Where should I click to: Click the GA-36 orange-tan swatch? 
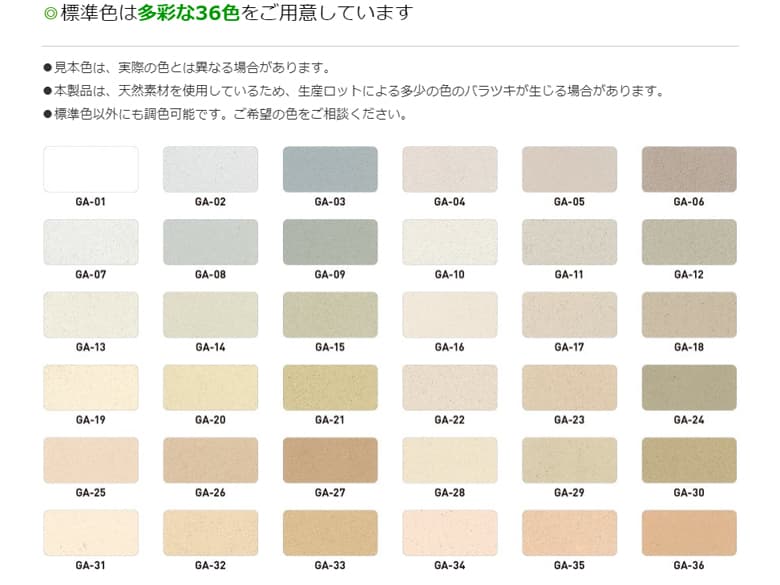[x=688, y=533]
